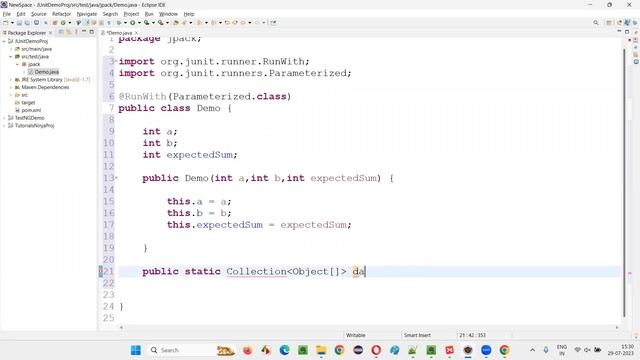Open the New file dropdown arrow
Screen dimensions: 640x360
click(x=12, y=23)
